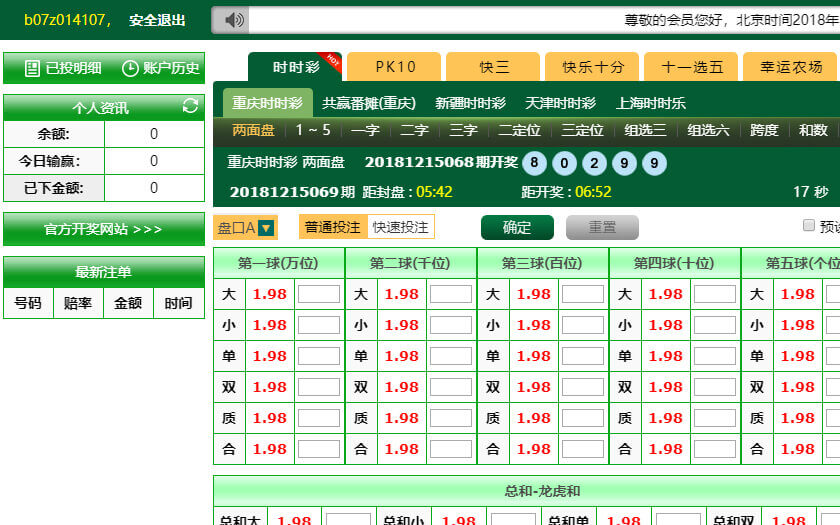Viewport: 840px width, 525px height.
Task: Click the first drawn ball number 8
Action: [535, 163]
